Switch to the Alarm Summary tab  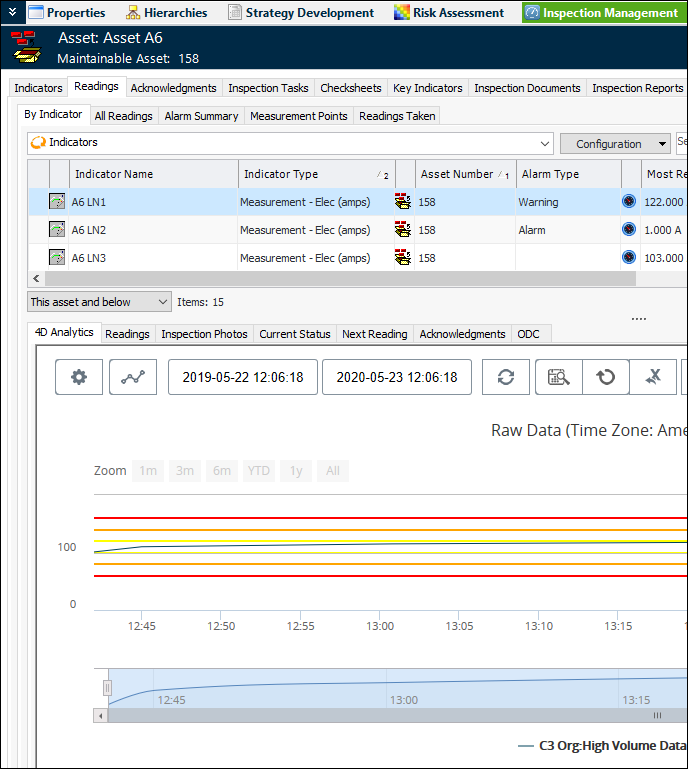[x=201, y=116]
